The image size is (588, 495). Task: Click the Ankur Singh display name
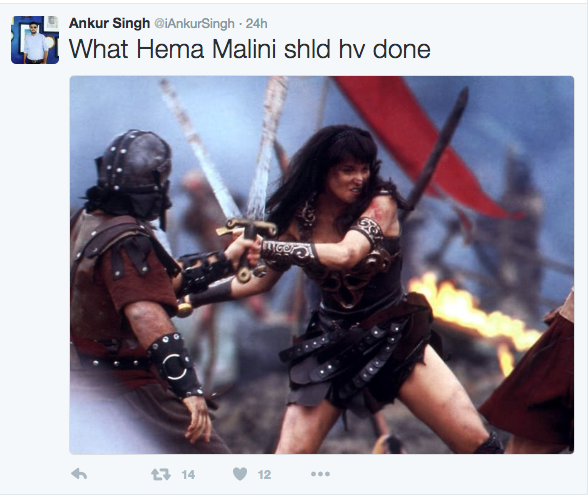click(x=109, y=23)
